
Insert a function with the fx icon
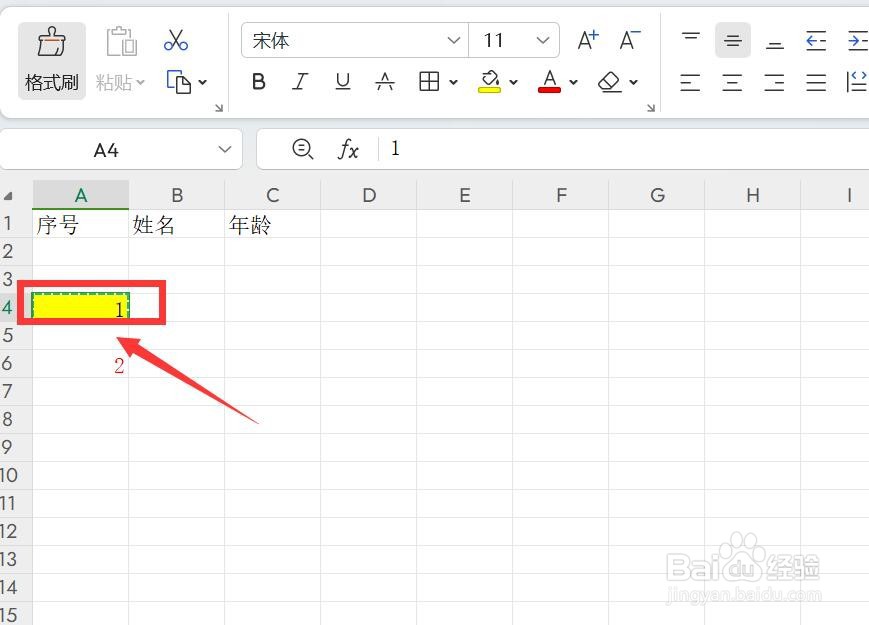[x=348, y=148]
